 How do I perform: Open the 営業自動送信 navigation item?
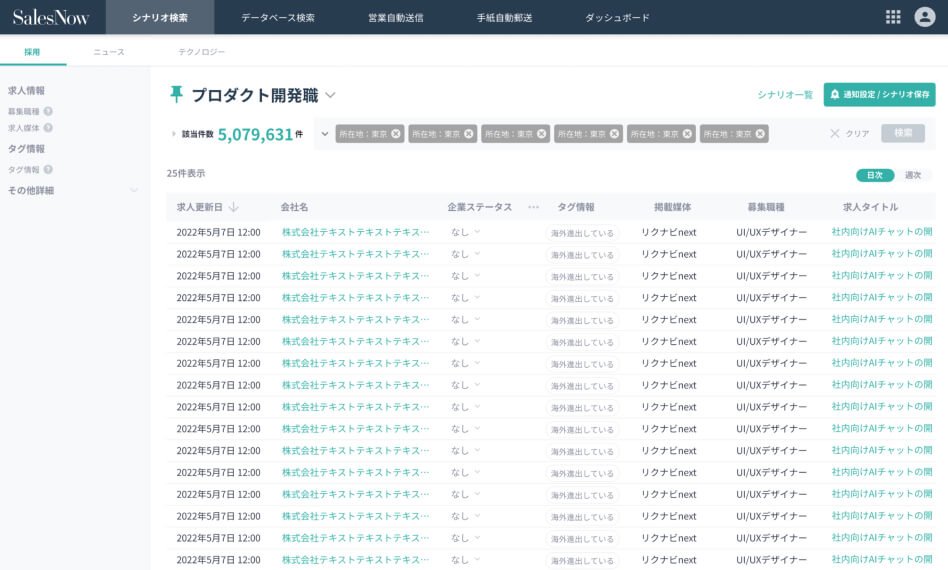tap(395, 18)
